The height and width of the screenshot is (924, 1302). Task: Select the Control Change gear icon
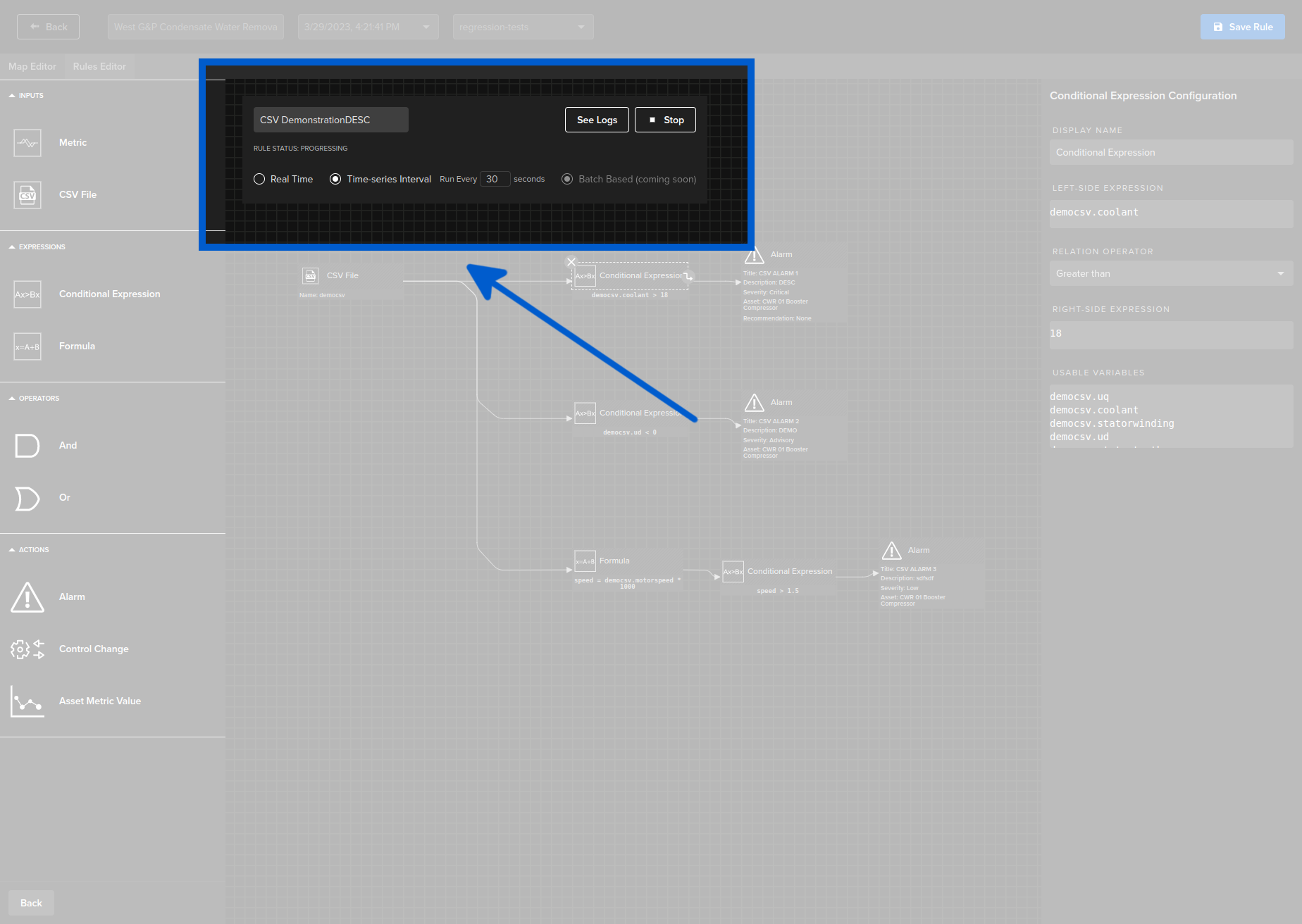27,649
